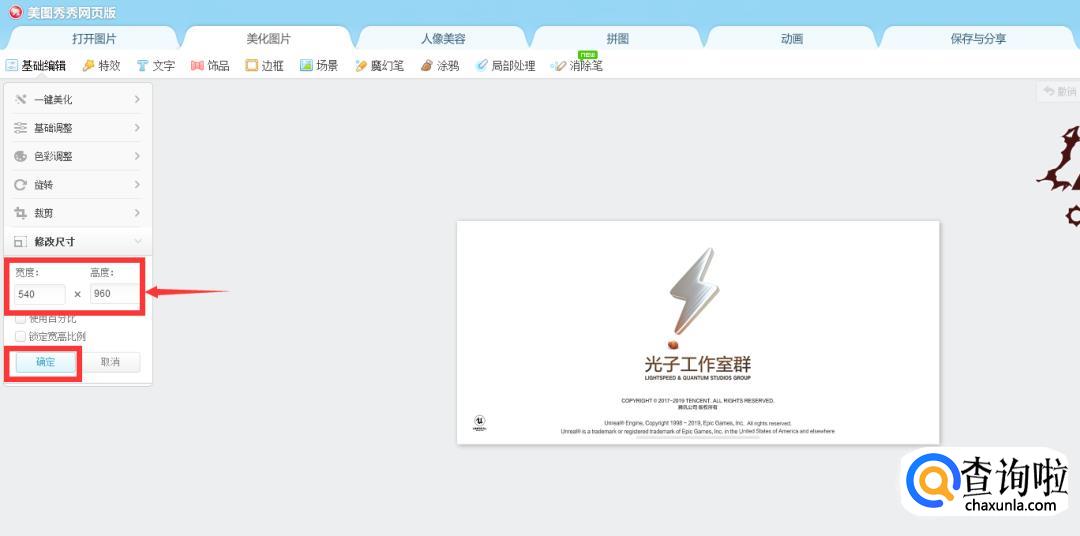Select the 消除笔 eraser pen icon
This screenshot has width=1080, height=536.
pyautogui.click(x=559, y=66)
